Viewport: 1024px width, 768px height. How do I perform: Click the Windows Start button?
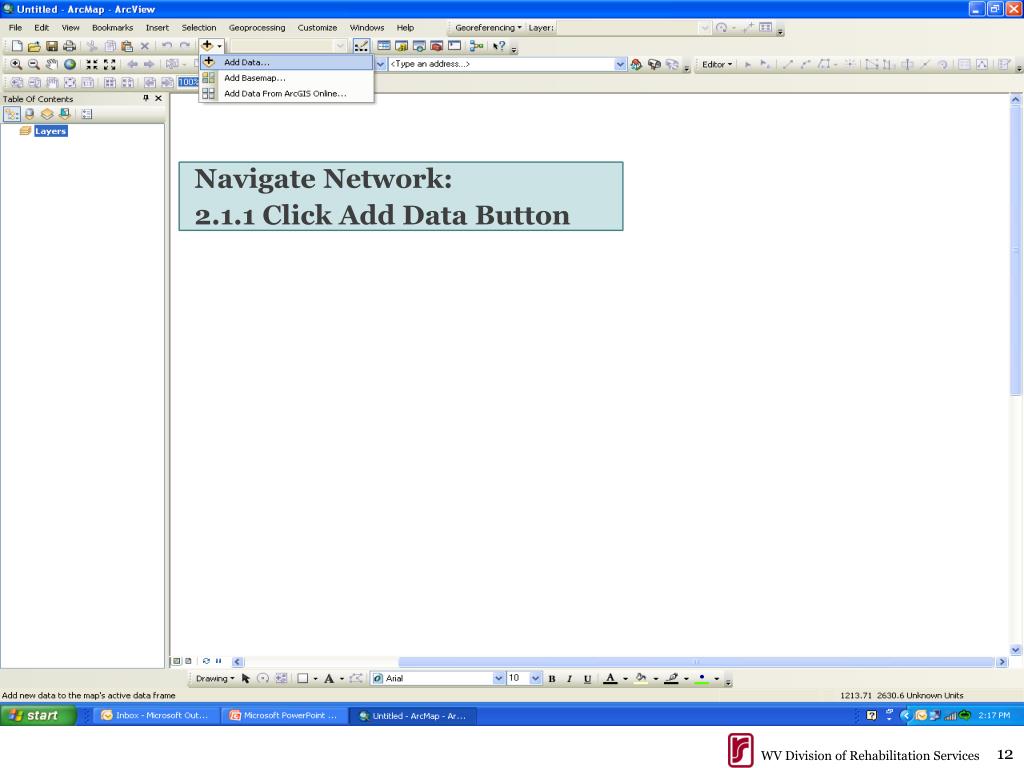pyautogui.click(x=39, y=715)
